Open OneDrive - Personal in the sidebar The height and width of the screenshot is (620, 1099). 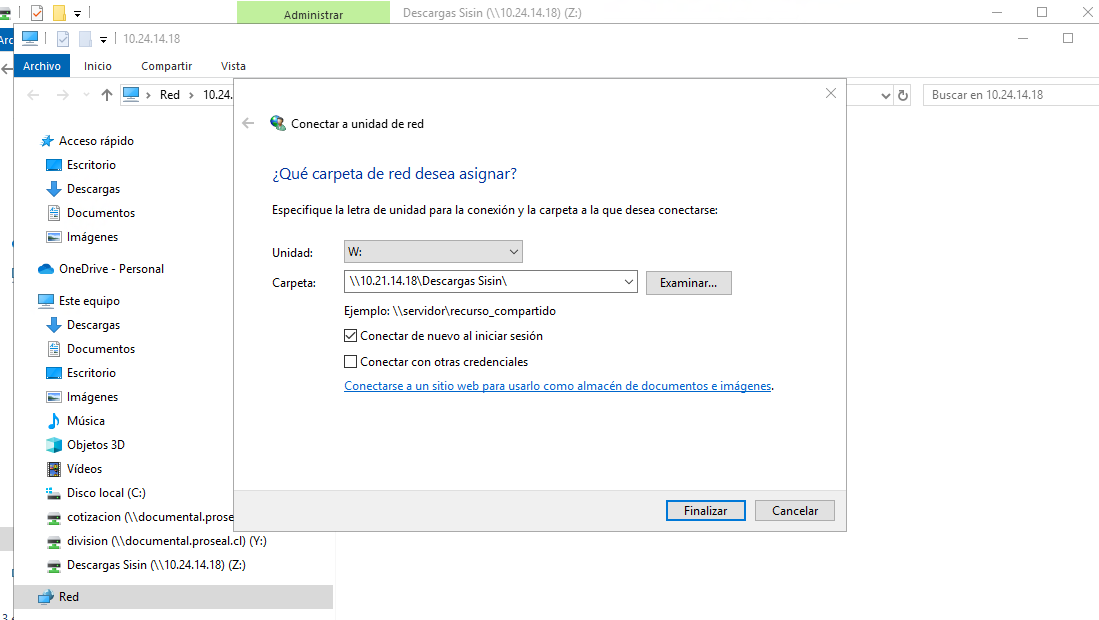pyautogui.click(x=110, y=269)
